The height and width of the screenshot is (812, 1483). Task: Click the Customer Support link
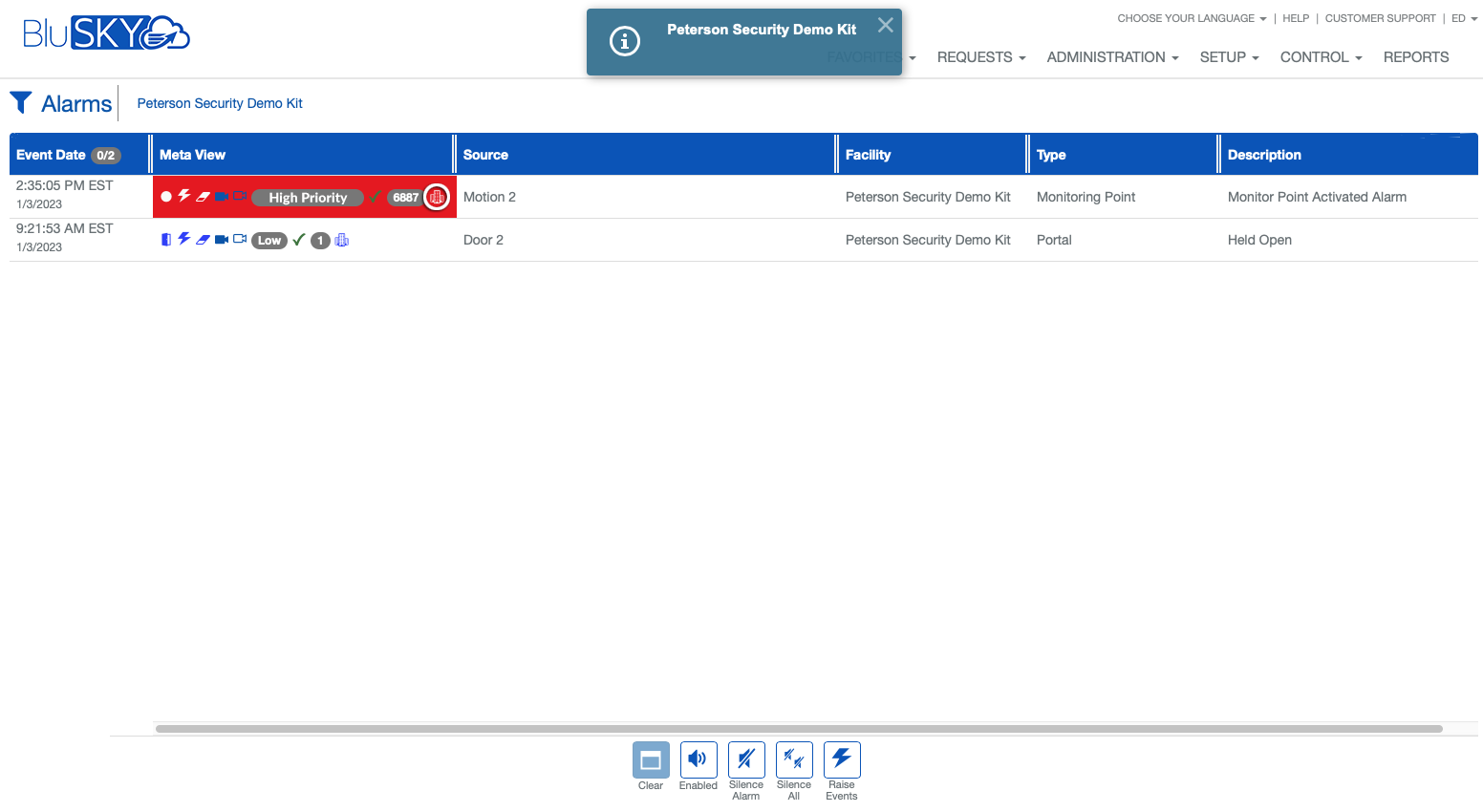(1380, 18)
